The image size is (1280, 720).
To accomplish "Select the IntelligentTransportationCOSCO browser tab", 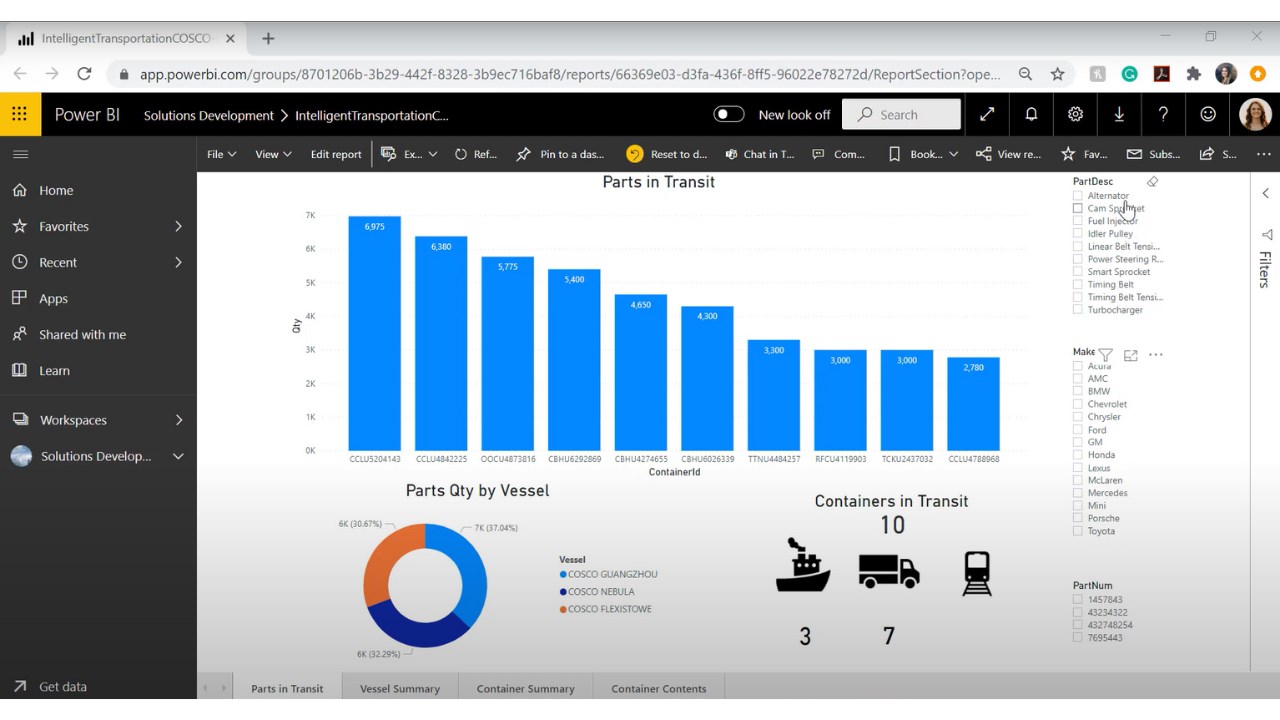I will (x=125, y=38).
